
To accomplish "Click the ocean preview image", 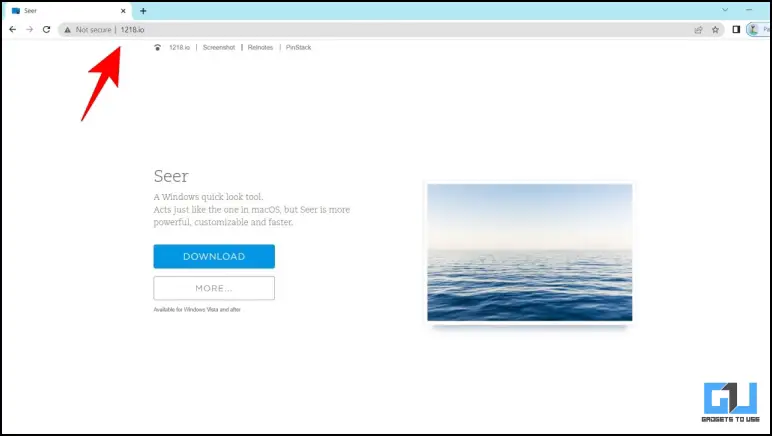I will click(530, 252).
